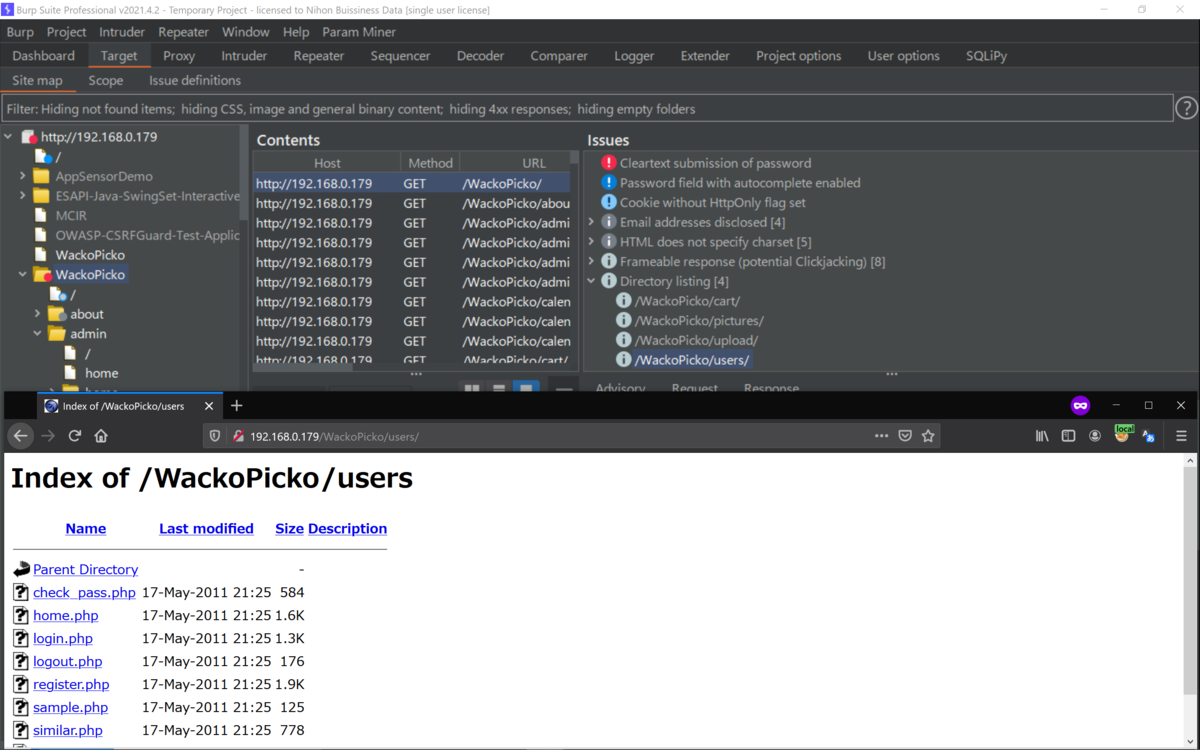The image size is (1200, 750).
Task: Collapse the http://192.168.0.179 tree node
Action: pyautogui.click(x=9, y=137)
